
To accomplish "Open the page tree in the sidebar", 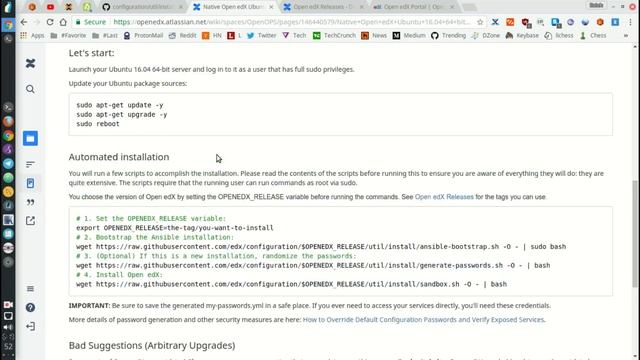I will 30,164.
